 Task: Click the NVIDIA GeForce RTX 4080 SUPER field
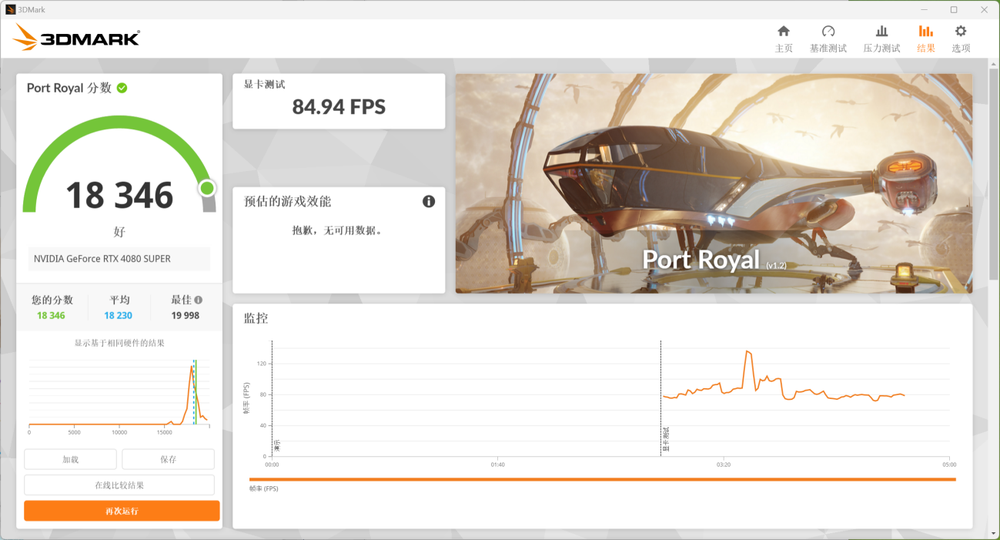pos(119,259)
